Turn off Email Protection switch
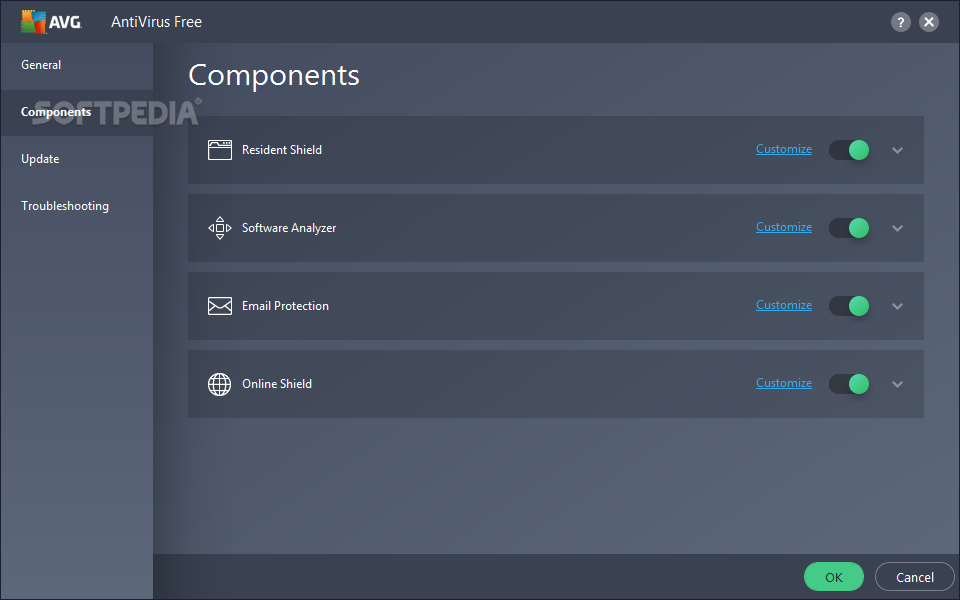The height and width of the screenshot is (600, 960). (x=849, y=306)
